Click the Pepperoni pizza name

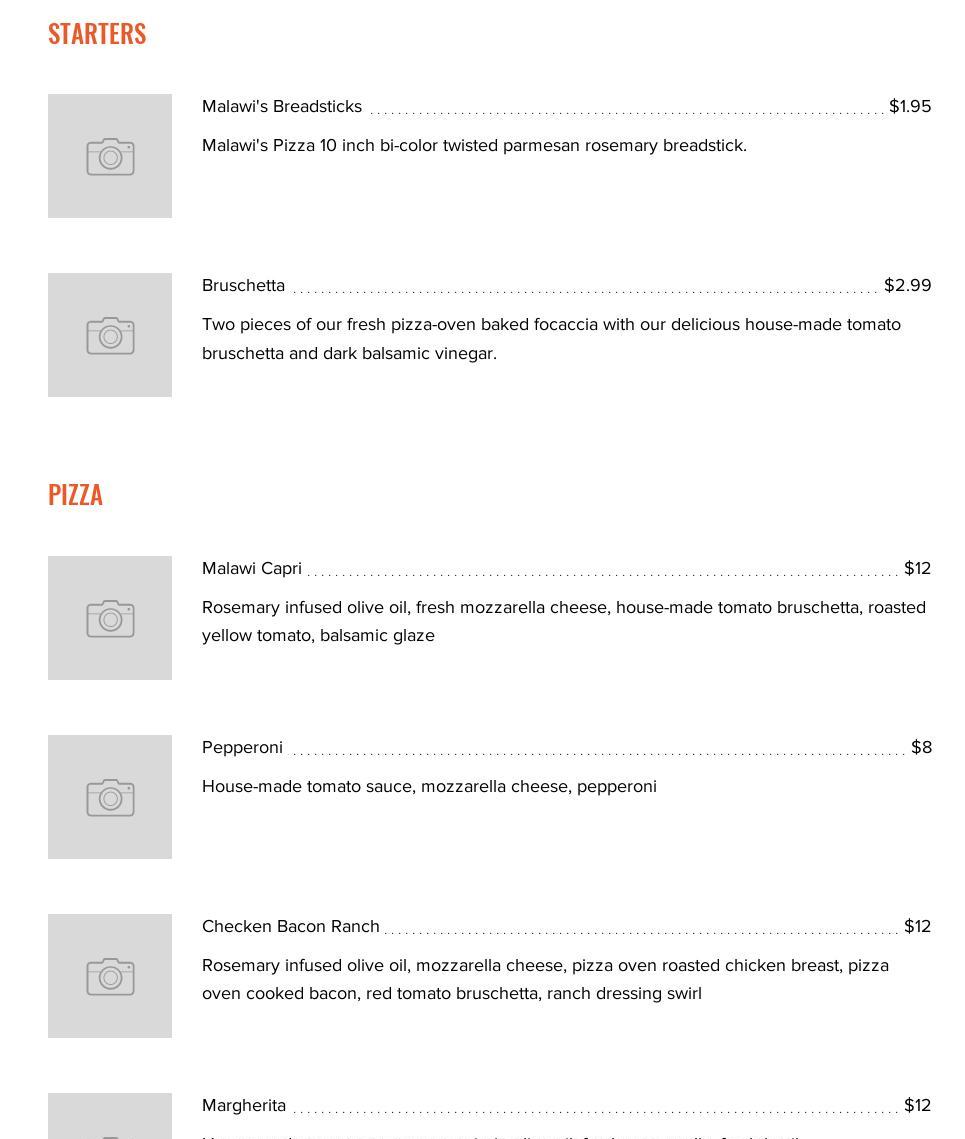242,747
